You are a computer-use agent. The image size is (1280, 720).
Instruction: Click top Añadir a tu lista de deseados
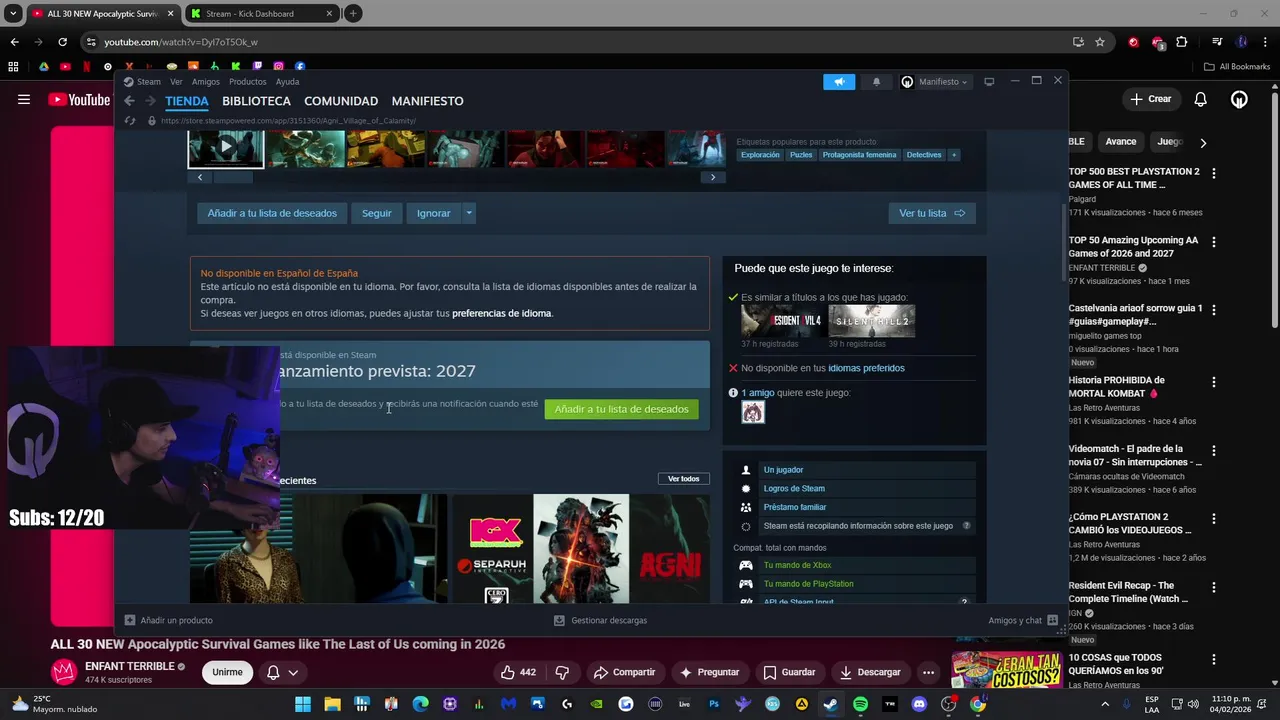272,213
